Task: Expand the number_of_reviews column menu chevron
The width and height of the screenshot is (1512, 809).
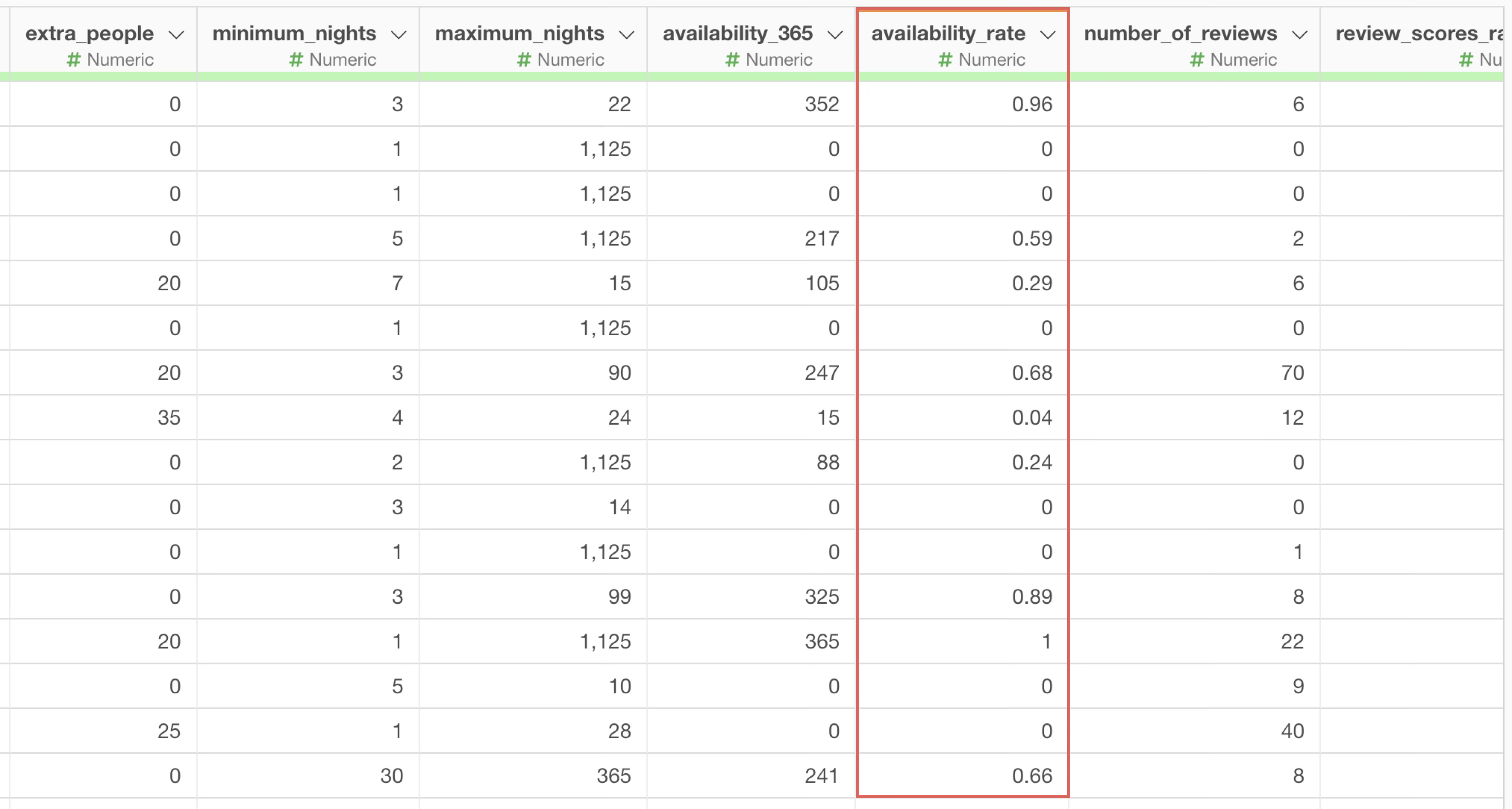Action: point(1299,35)
